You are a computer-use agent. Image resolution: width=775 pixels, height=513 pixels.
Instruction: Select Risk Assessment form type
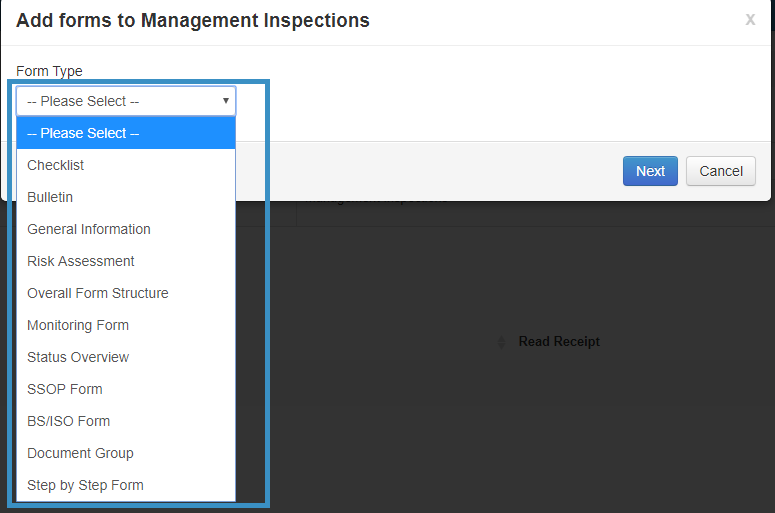pos(126,261)
